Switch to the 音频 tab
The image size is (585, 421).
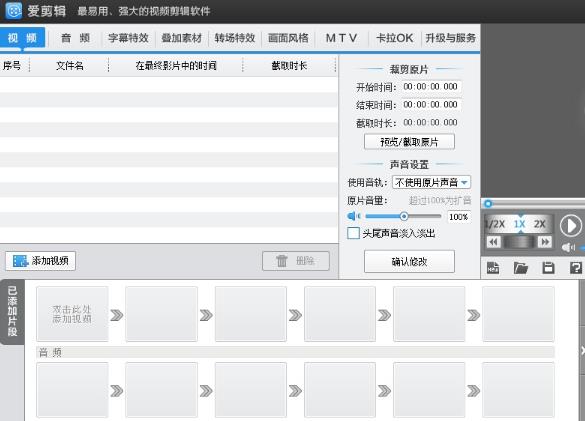(75, 38)
